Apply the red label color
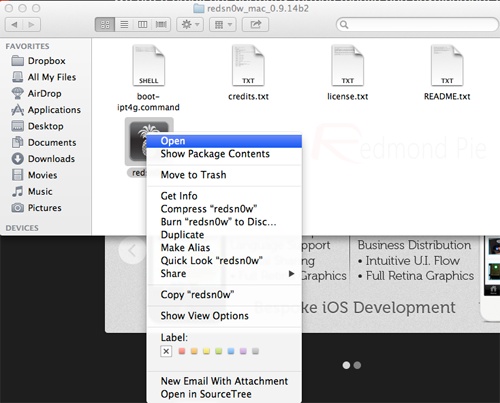Image resolution: width=500 pixels, height=403 pixels. click(x=182, y=351)
